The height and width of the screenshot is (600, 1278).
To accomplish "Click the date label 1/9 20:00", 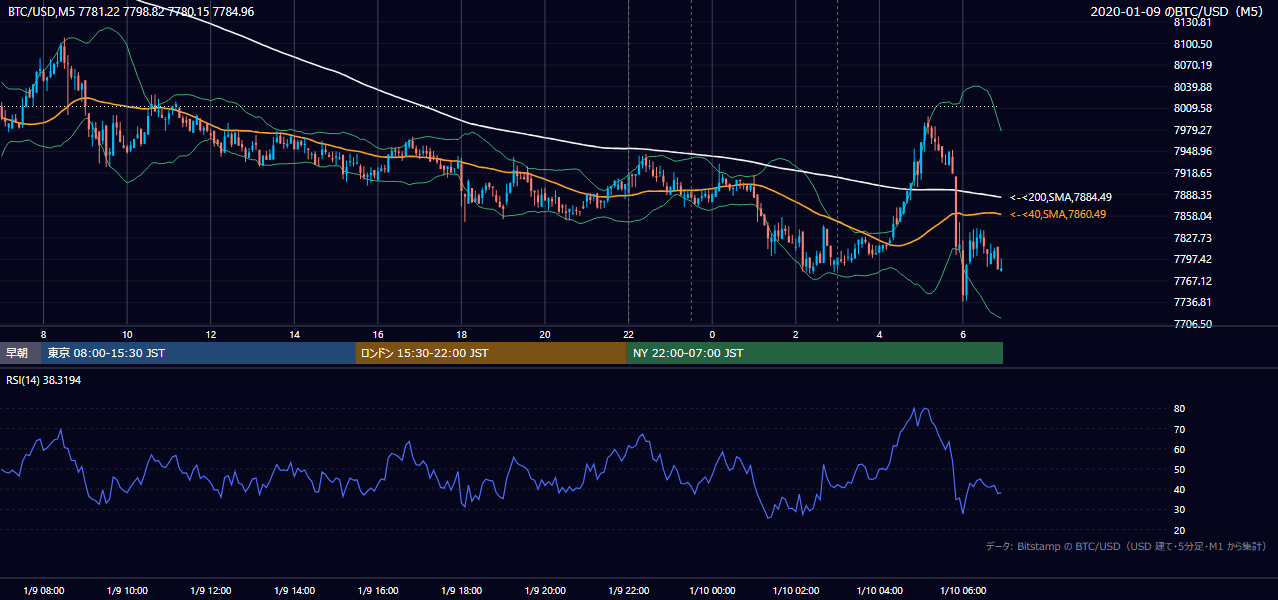I will (x=545, y=590).
